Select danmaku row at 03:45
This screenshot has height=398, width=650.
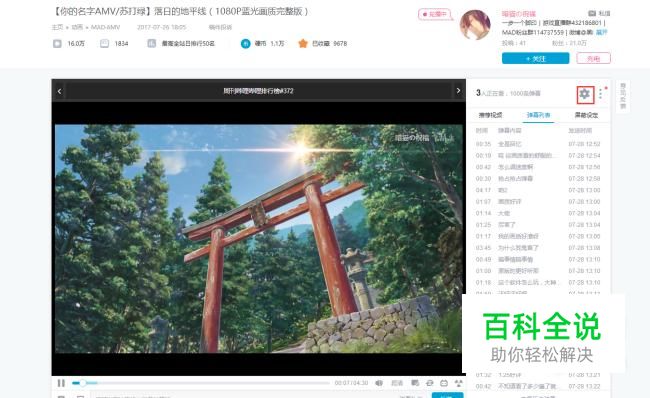coord(538,248)
